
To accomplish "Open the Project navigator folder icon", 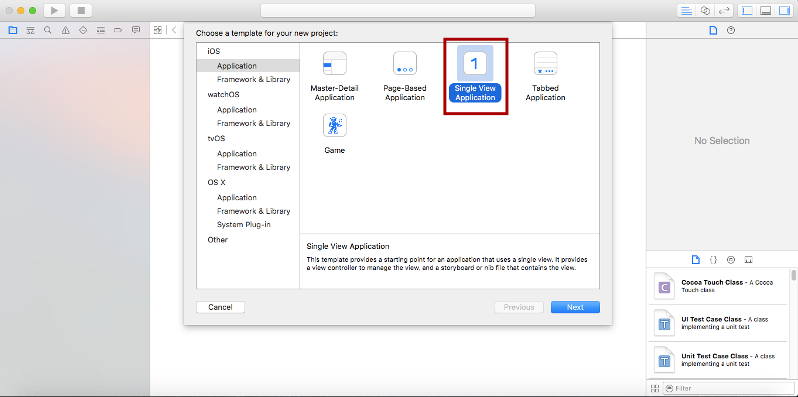I will pyautogui.click(x=13, y=30).
